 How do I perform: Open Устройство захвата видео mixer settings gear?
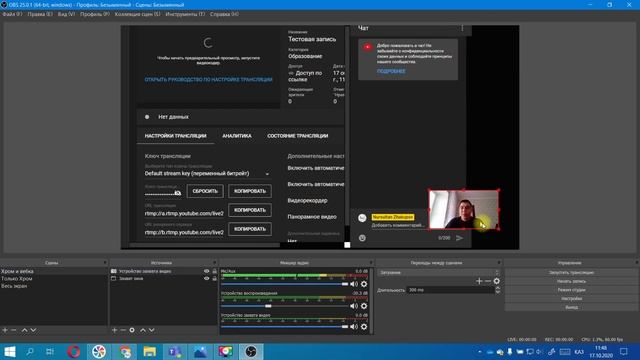tap(364, 327)
